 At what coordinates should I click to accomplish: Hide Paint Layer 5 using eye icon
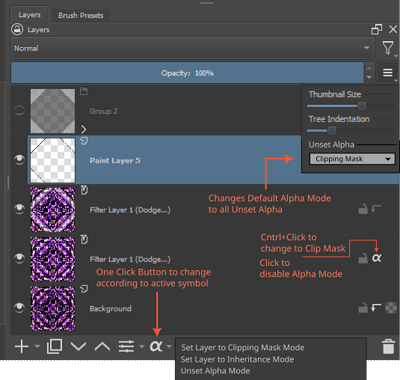pyautogui.click(x=19, y=160)
